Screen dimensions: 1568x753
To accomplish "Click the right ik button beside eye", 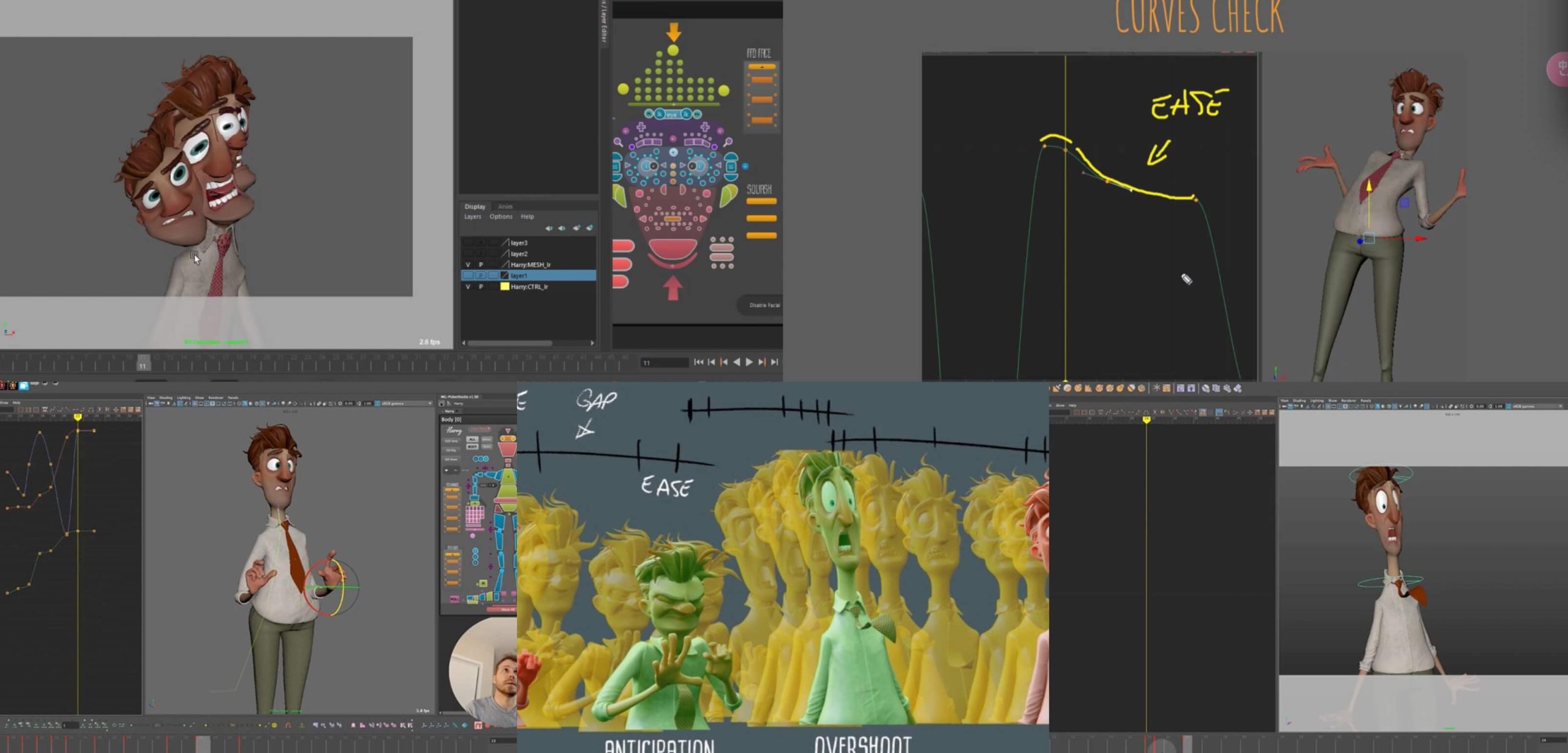I will (686, 114).
